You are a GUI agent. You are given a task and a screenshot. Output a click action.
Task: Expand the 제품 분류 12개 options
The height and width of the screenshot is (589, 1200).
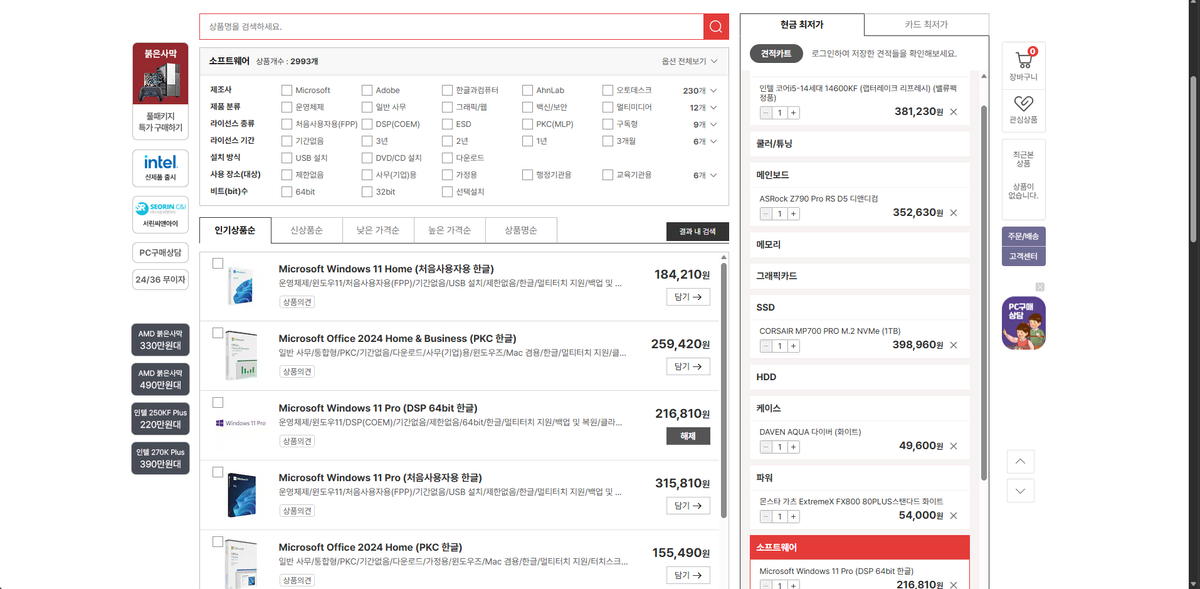(x=705, y=107)
